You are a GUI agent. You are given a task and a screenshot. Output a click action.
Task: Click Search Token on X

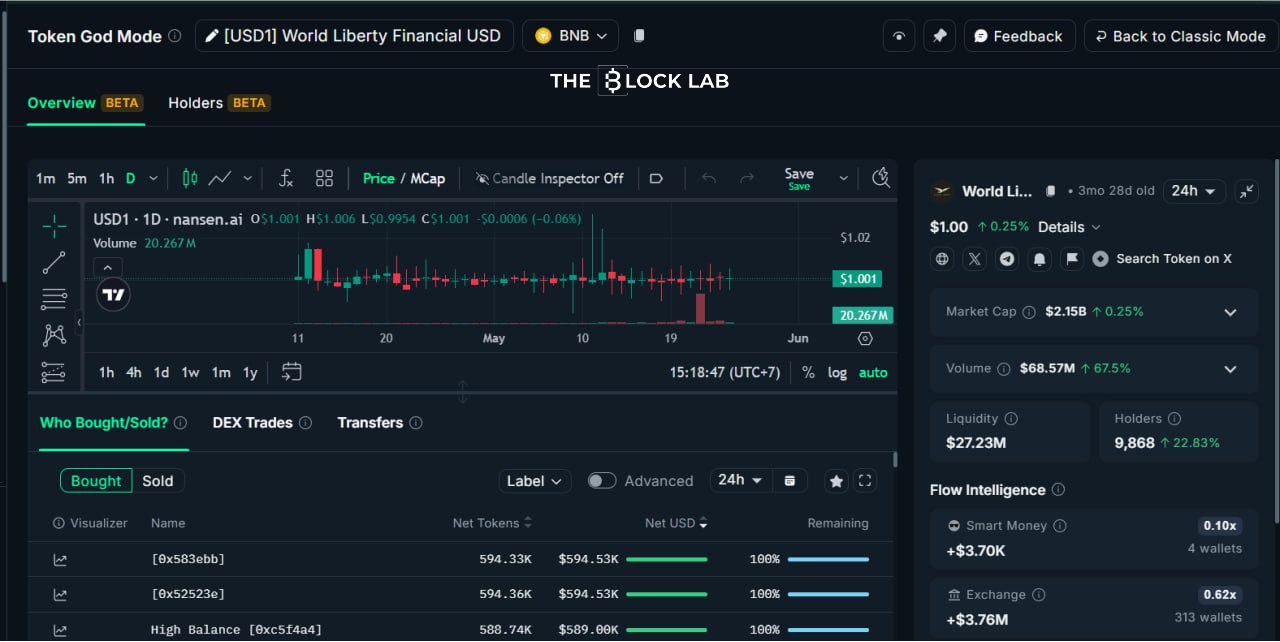tap(1162, 259)
